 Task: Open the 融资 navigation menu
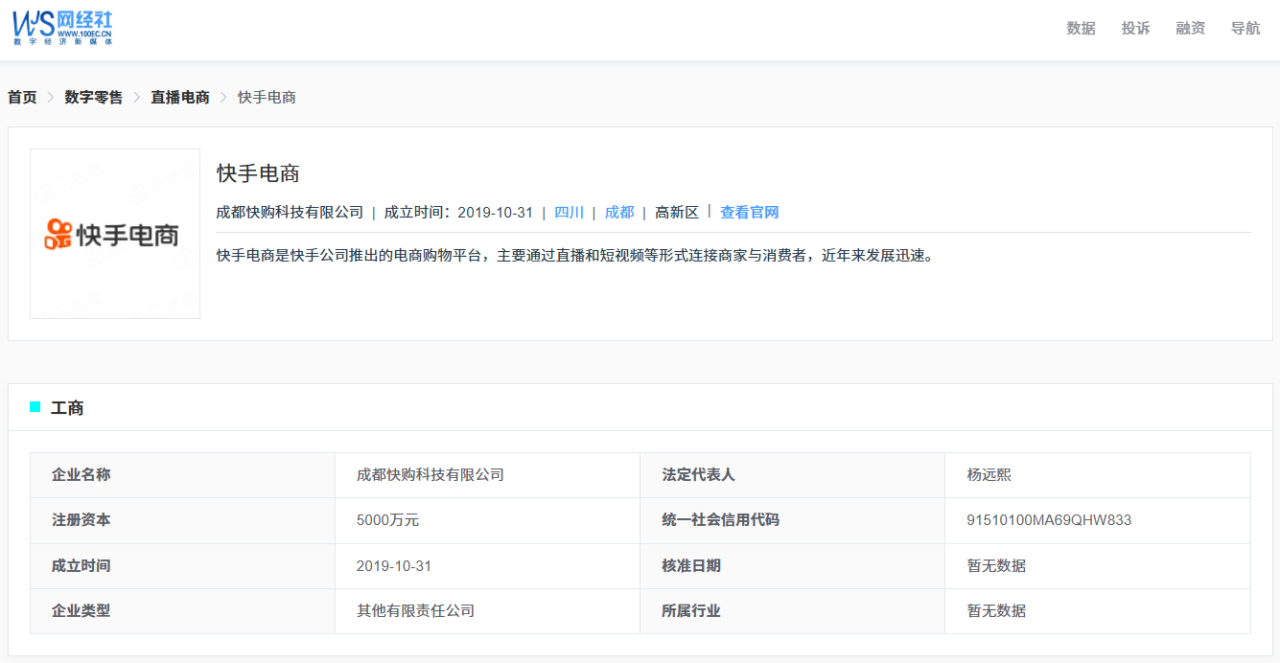click(1190, 28)
